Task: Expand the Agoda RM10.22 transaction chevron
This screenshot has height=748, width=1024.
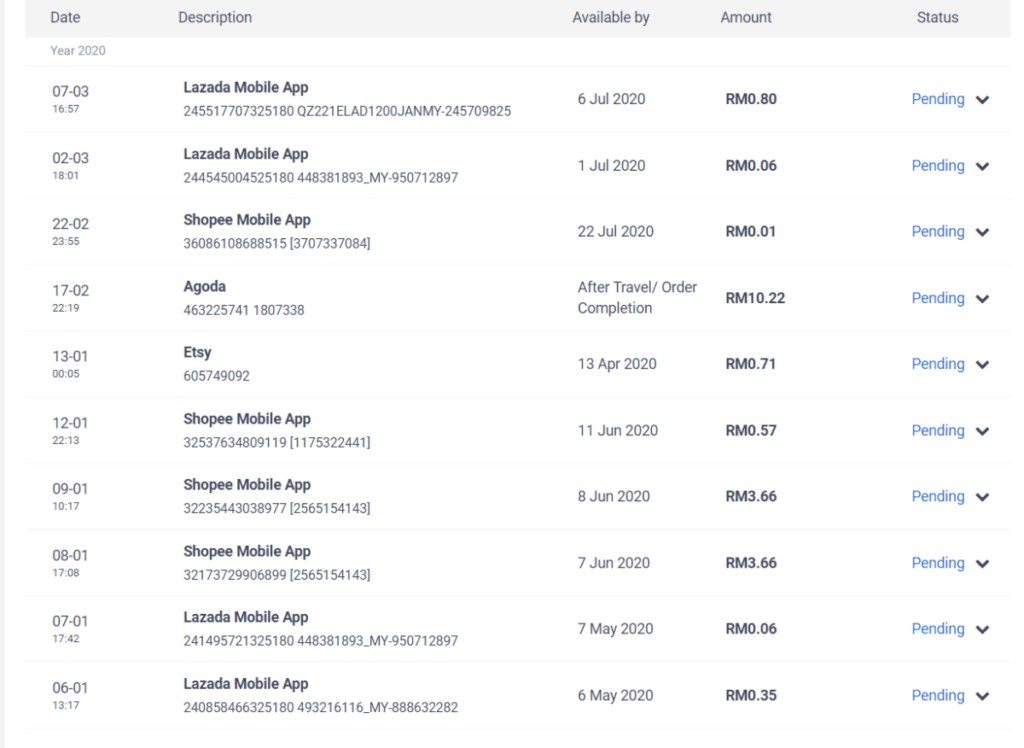Action: pyautogui.click(x=982, y=299)
